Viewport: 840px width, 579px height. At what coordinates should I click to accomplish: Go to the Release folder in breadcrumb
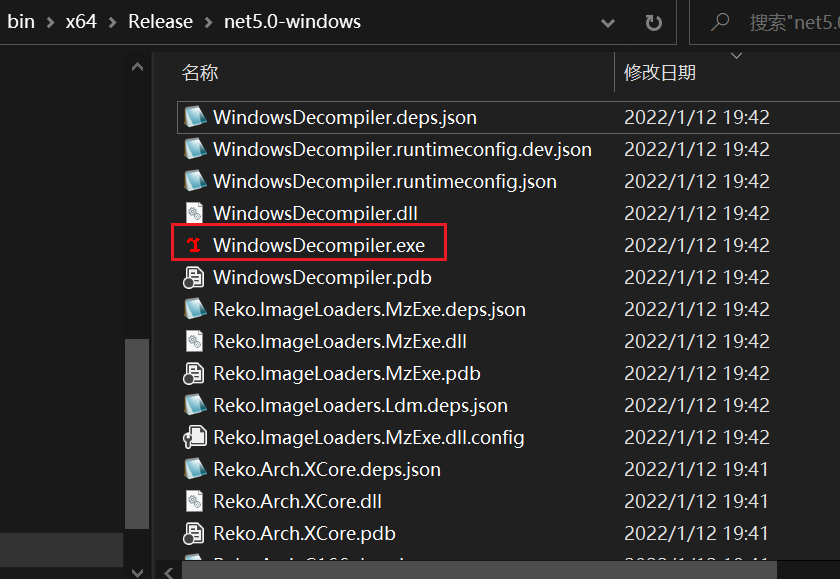[160, 21]
